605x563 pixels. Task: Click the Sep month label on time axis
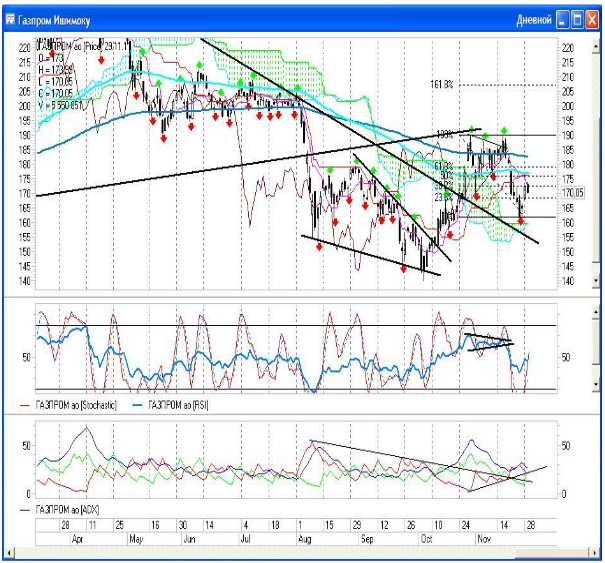[367, 539]
